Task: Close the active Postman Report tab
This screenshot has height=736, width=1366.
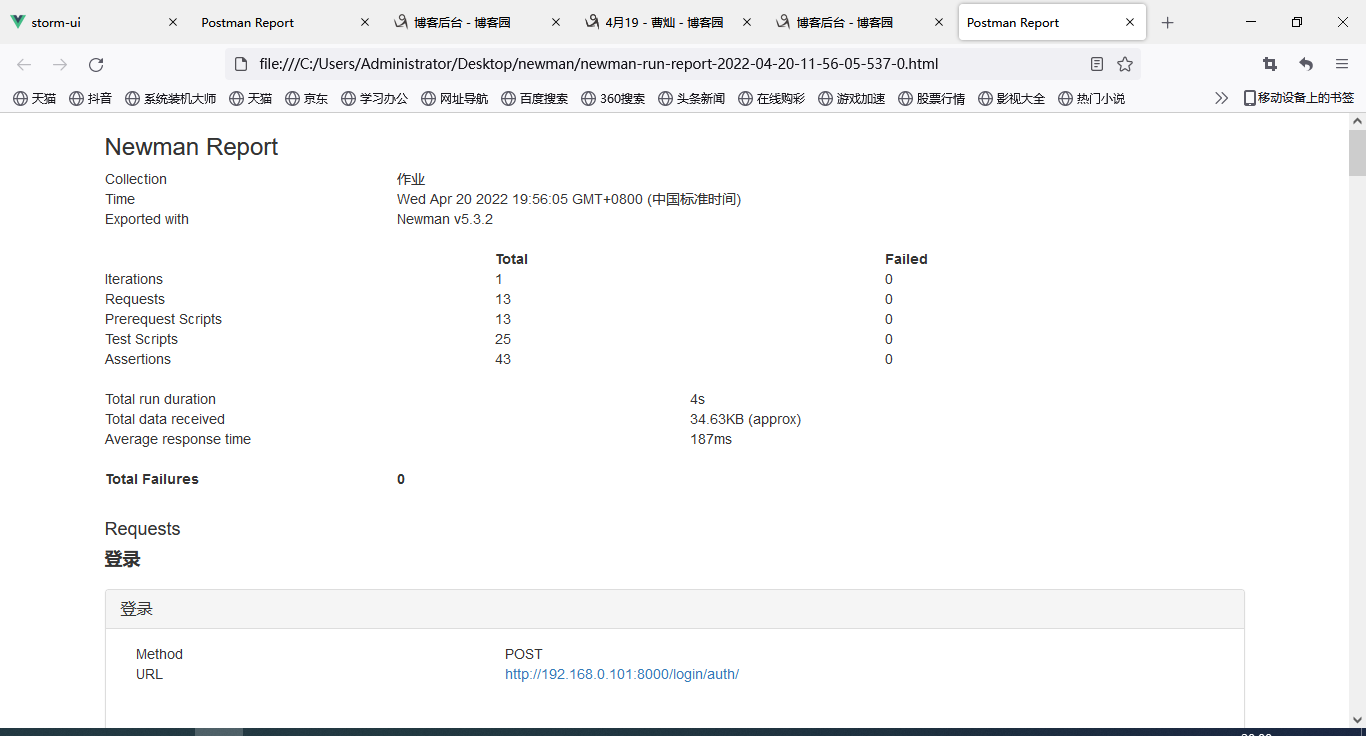Action: point(1130,22)
